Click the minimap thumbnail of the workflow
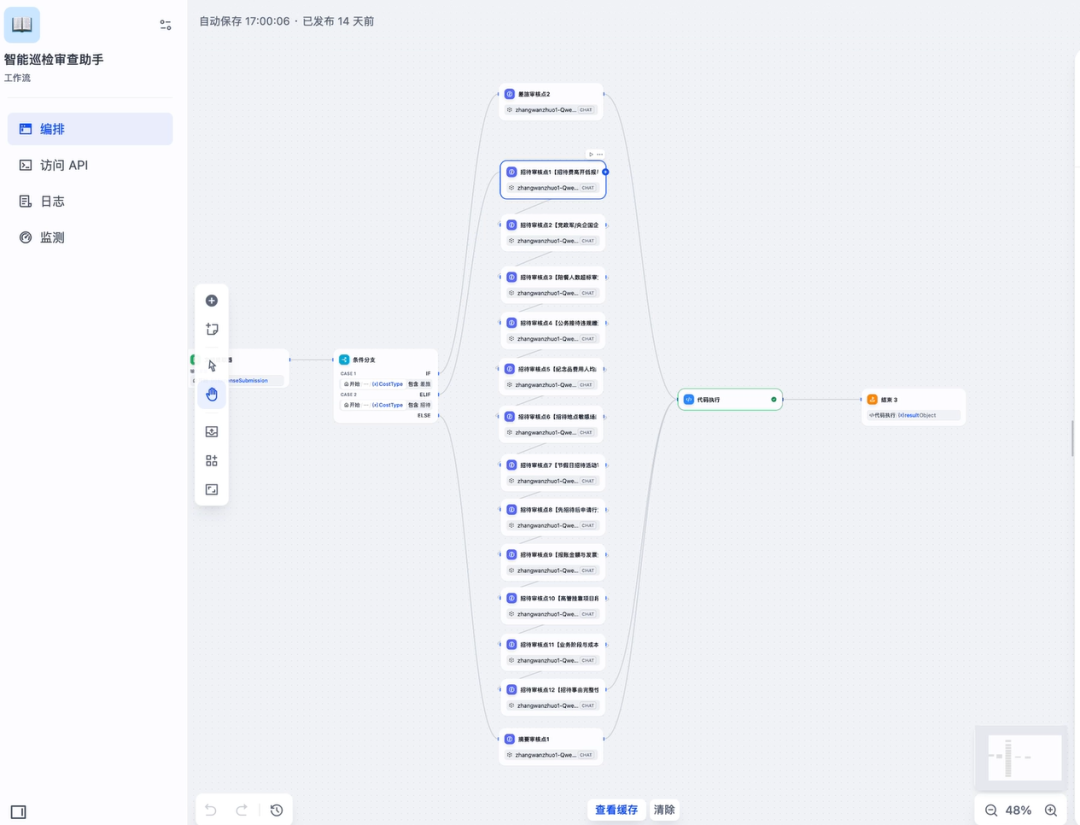 click(1024, 757)
